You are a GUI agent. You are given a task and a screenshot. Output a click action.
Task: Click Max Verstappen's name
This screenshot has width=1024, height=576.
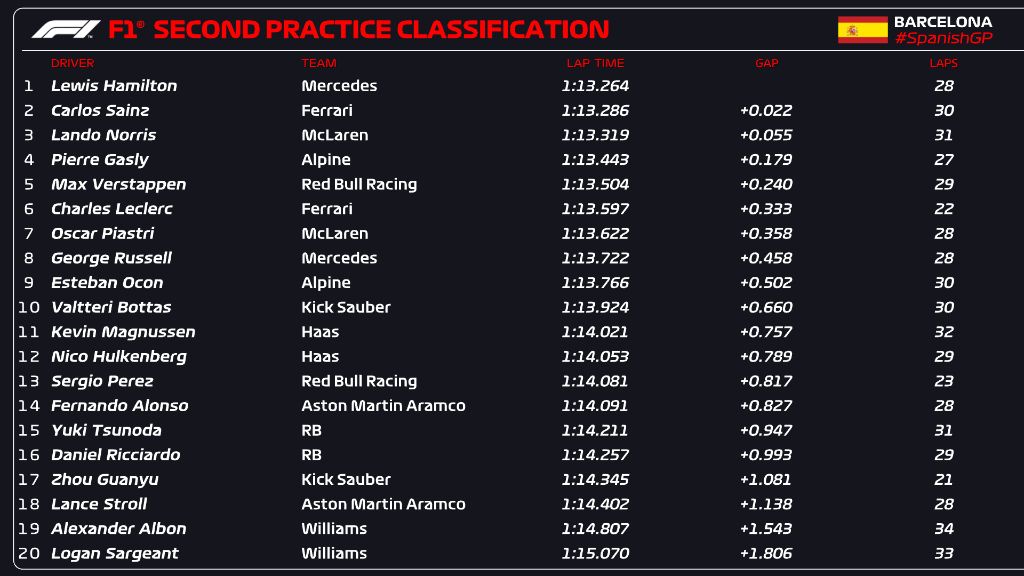[x=119, y=184]
